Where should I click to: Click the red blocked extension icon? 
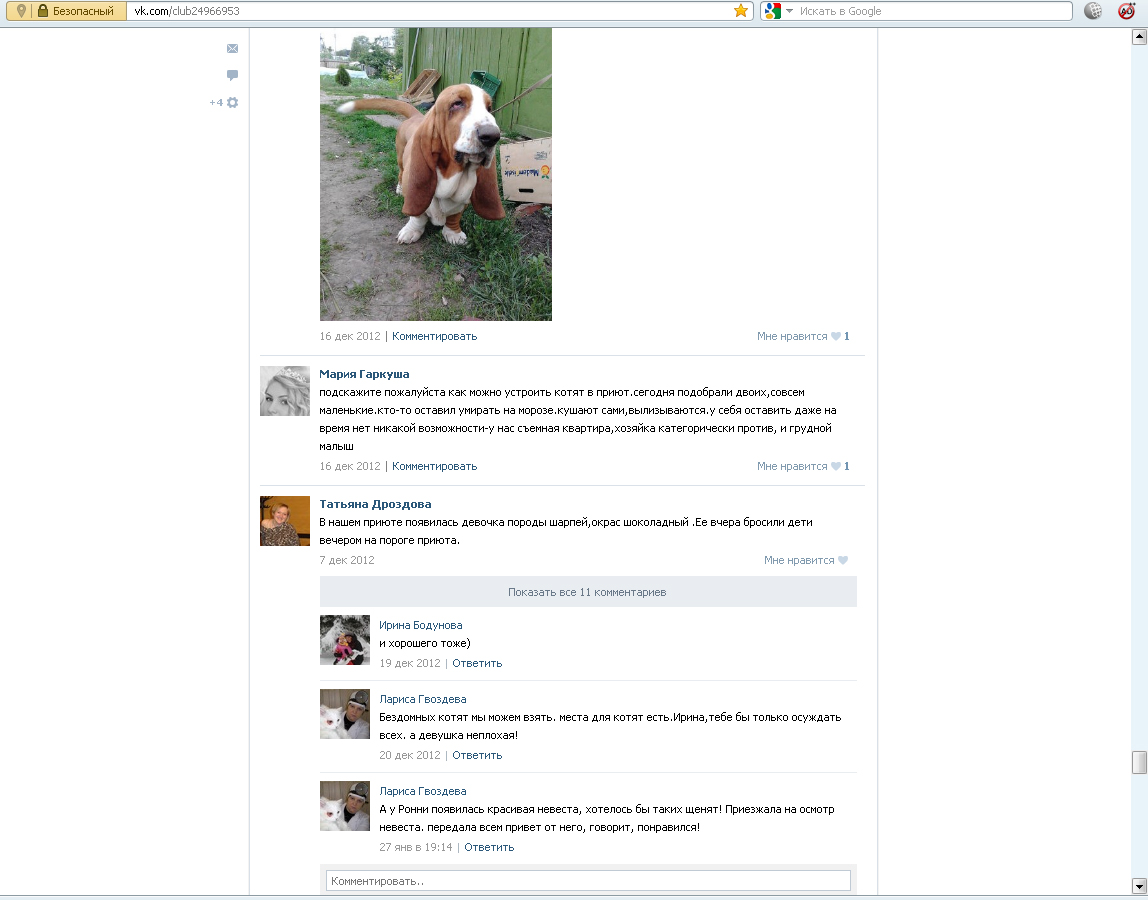click(1126, 11)
